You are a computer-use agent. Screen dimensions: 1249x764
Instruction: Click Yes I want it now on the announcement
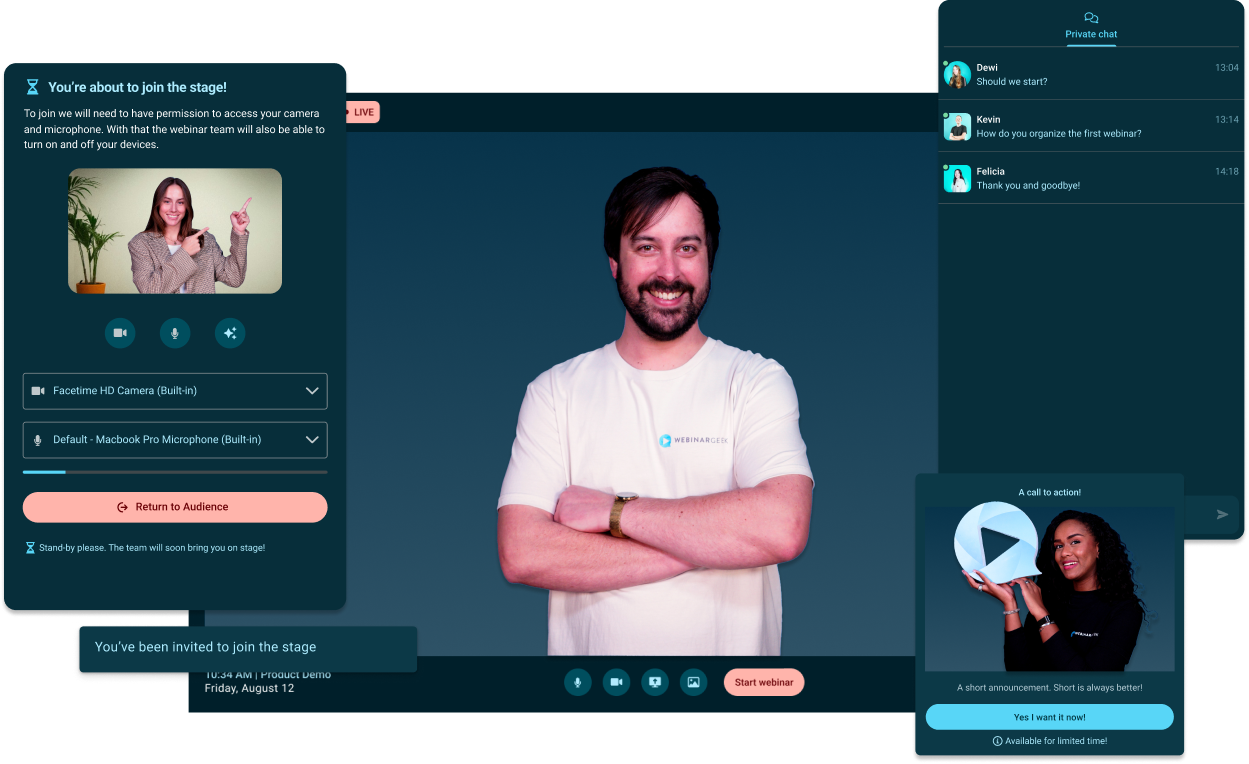(x=1050, y=717)
